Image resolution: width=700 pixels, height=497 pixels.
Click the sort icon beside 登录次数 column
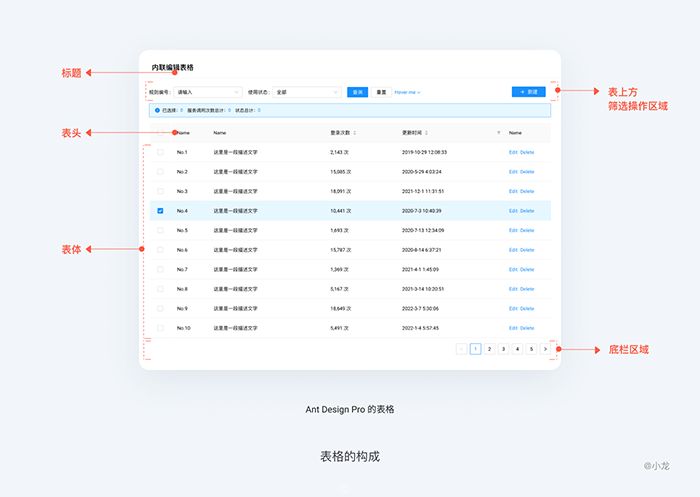[354, 132]
